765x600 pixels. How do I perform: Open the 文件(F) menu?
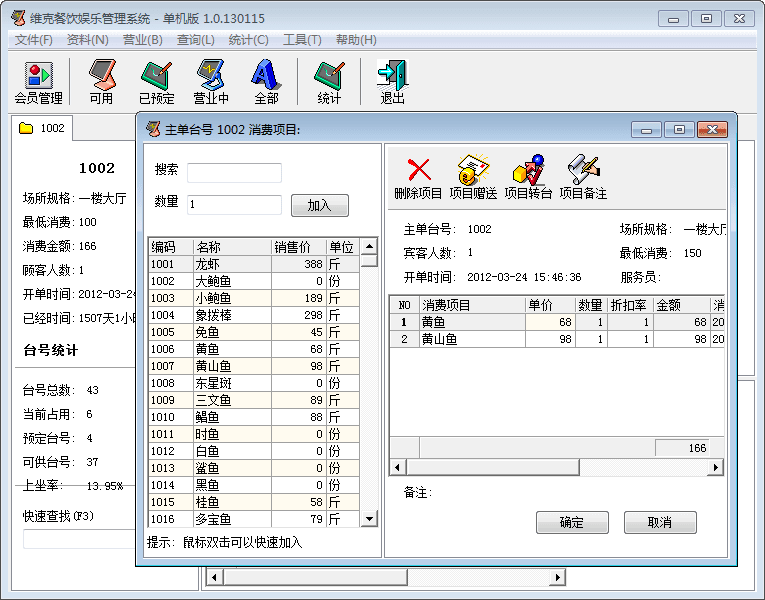click(34, 40)
